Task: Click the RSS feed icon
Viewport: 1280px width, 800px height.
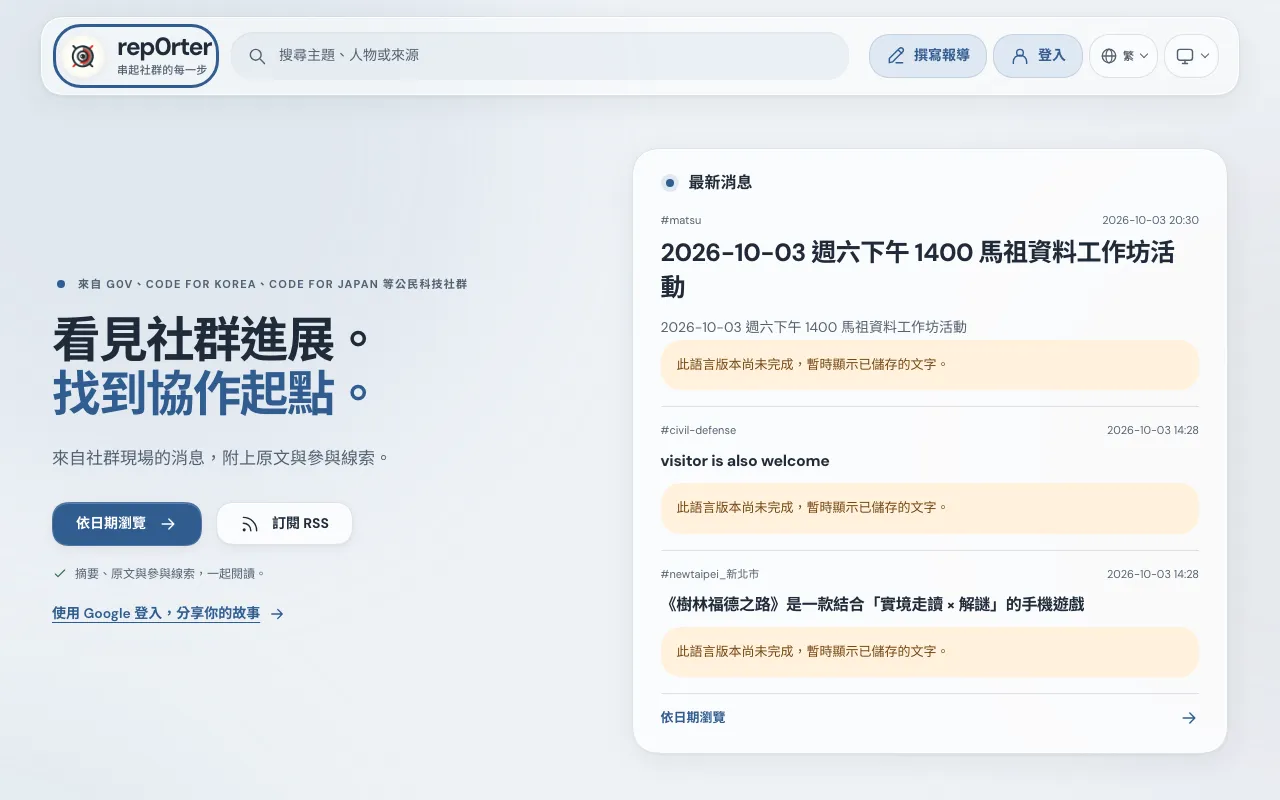Action: [x=250, y=524]
